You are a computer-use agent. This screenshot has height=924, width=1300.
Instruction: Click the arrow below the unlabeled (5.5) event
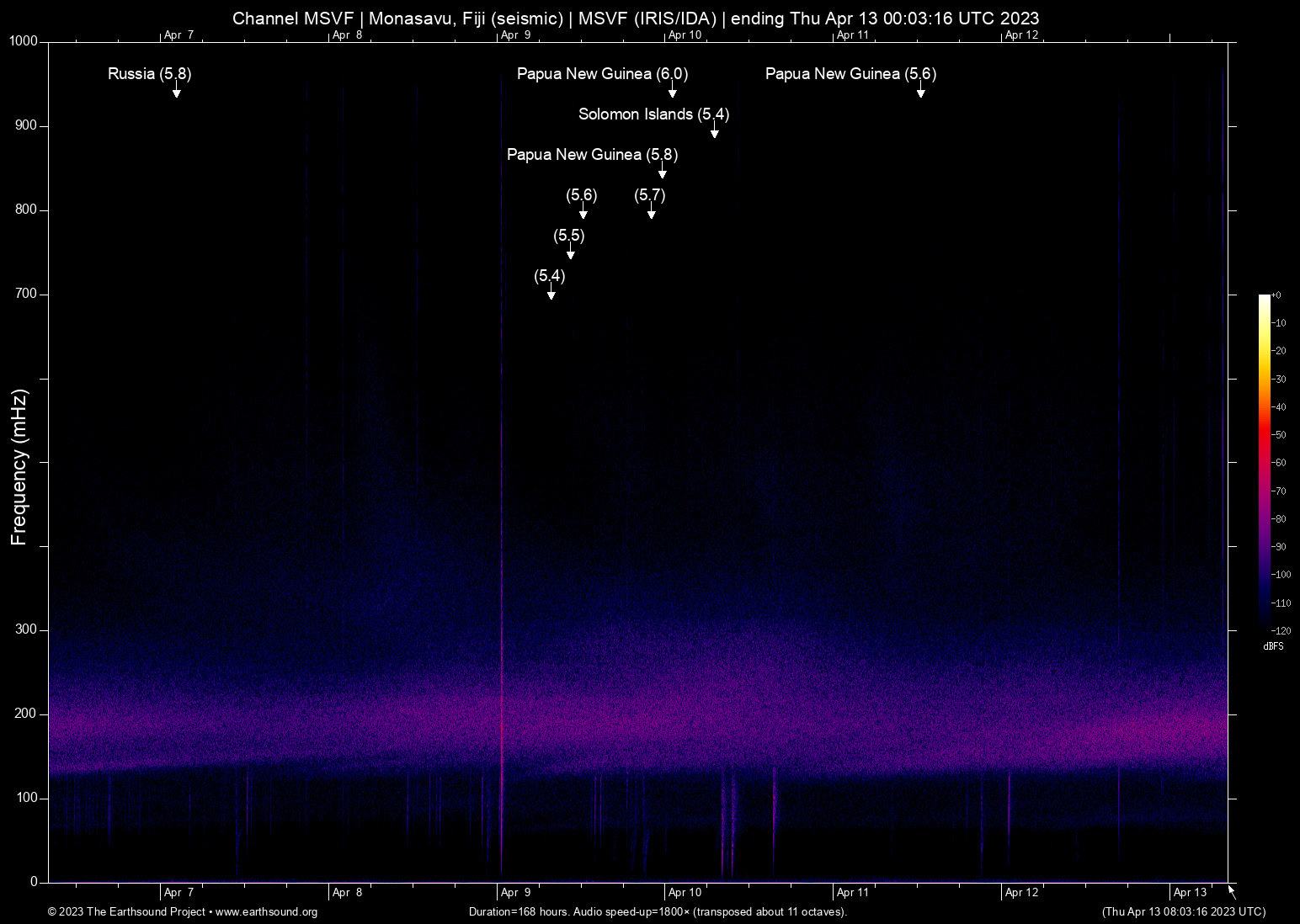click(571, 254)
